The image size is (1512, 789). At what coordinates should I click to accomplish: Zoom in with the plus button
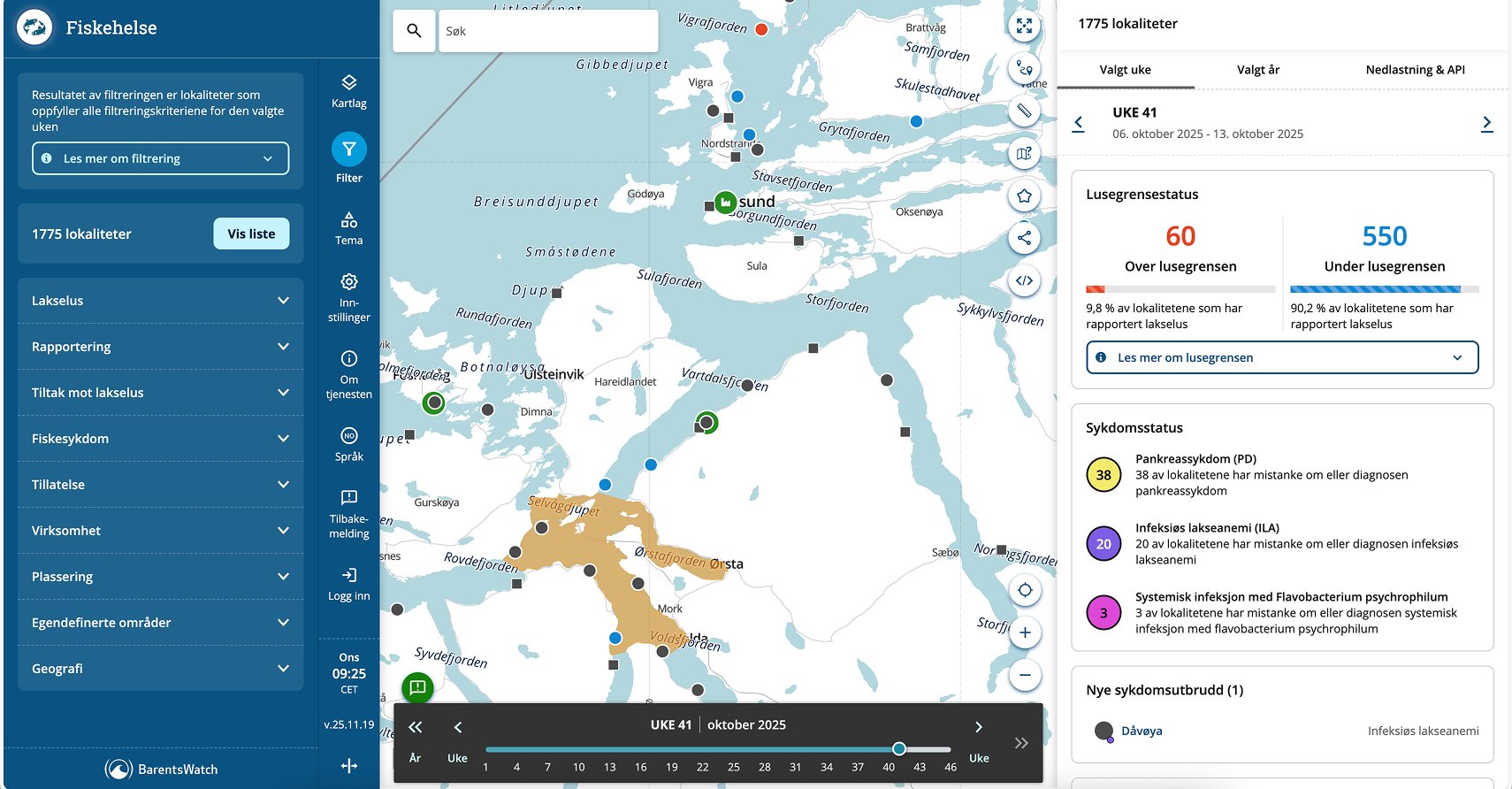pyautogui.click(x=1024, y=632)
